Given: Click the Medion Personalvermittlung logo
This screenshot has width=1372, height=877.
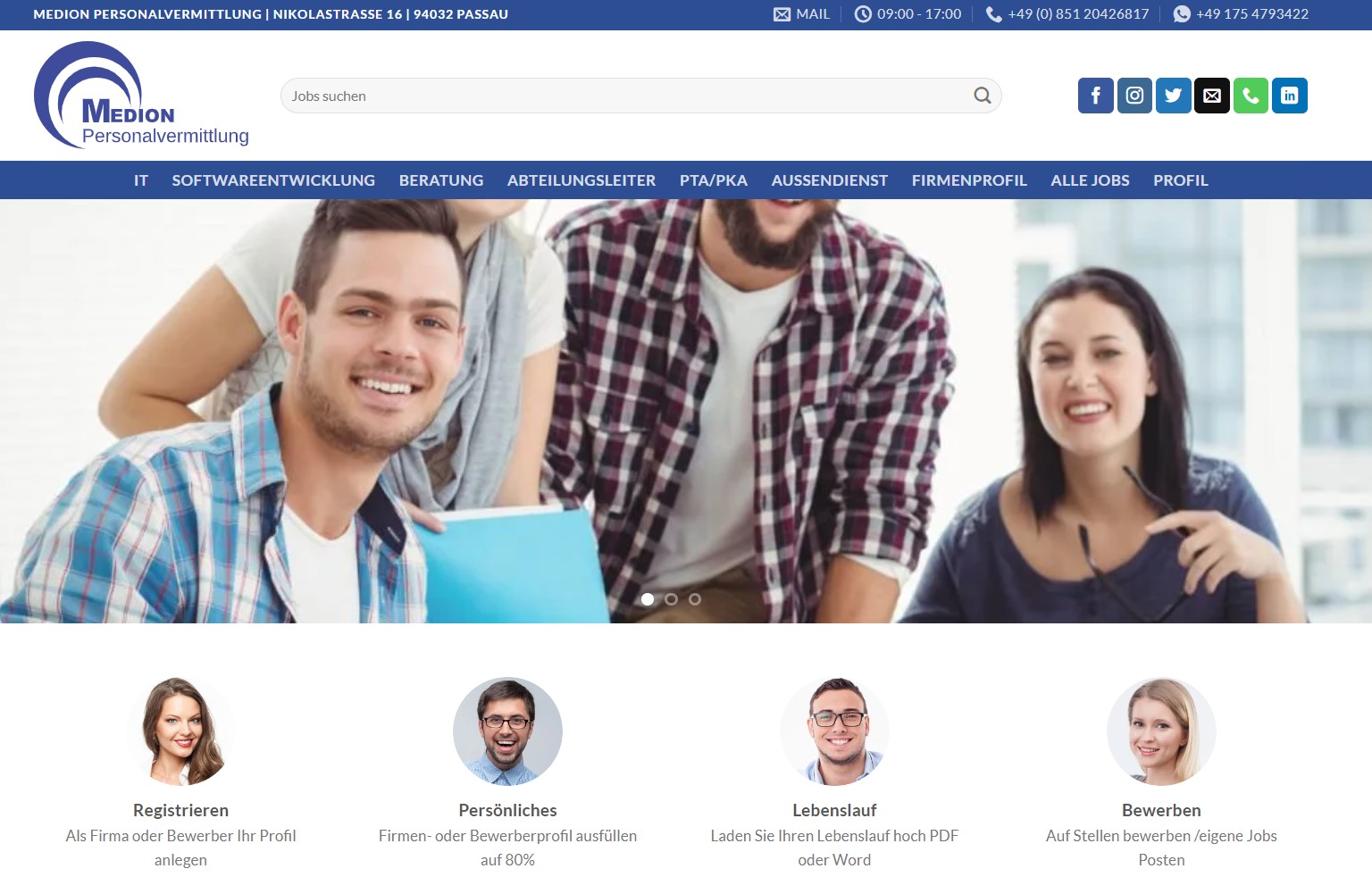Looking at the screenshot, I should [141, 96].
